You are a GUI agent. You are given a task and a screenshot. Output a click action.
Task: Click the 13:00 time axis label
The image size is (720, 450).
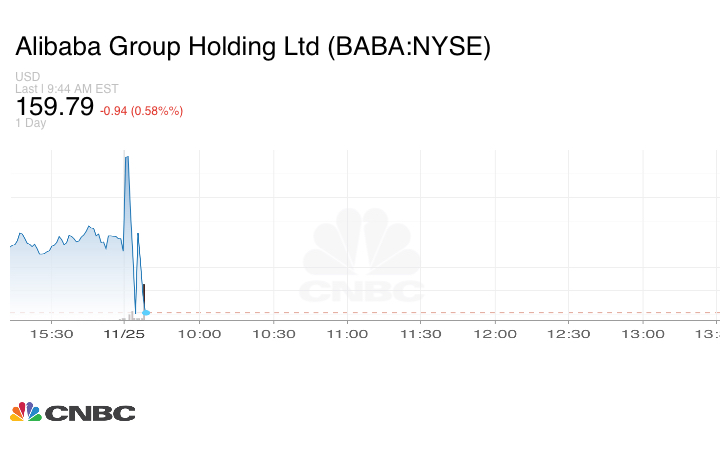[x=642, y=333]
